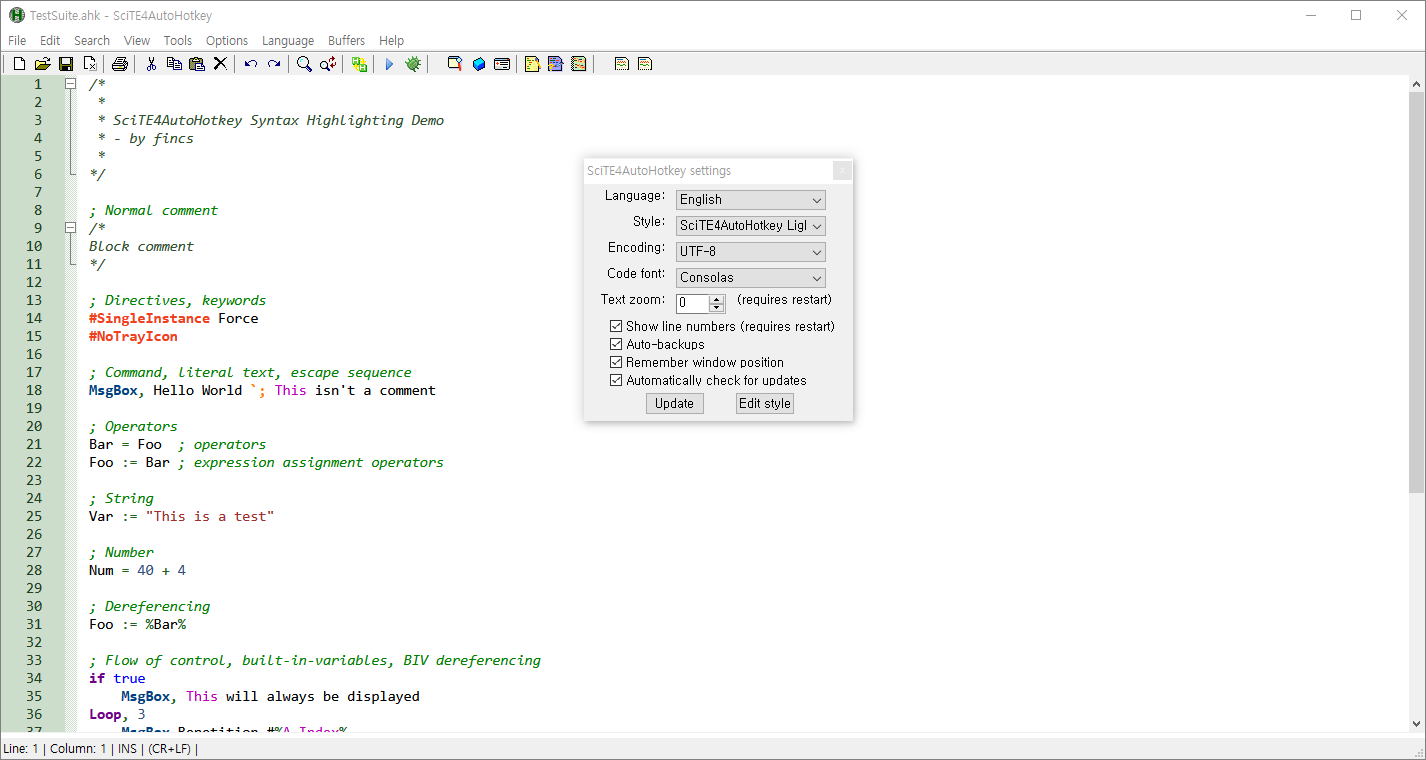Open the Code font dropdown showing Consolas

point(751,278)
